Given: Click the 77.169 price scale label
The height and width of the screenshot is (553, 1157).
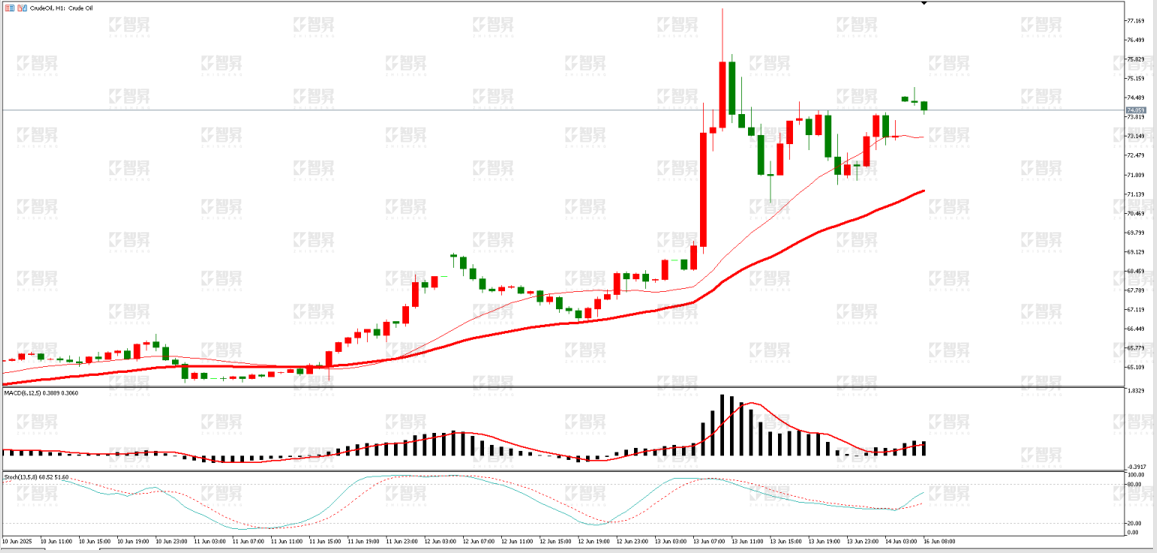Looking at the screenshot, I should tap(1135, 21).
